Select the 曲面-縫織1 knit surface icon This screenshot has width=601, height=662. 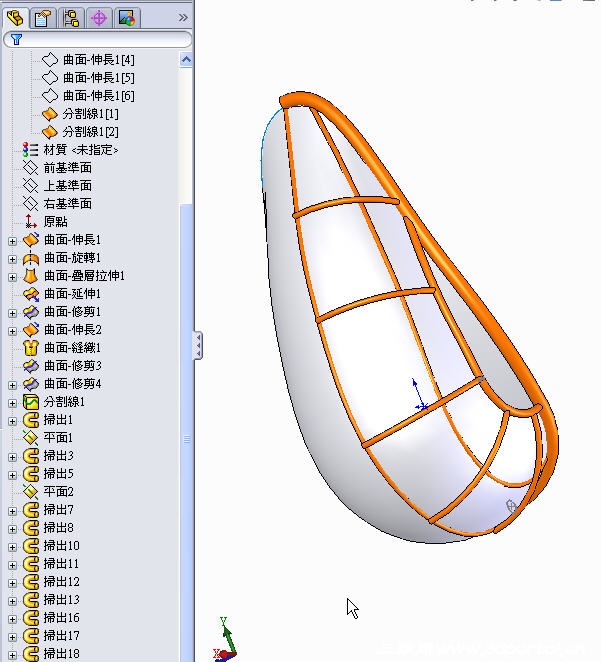click(31, 348)
